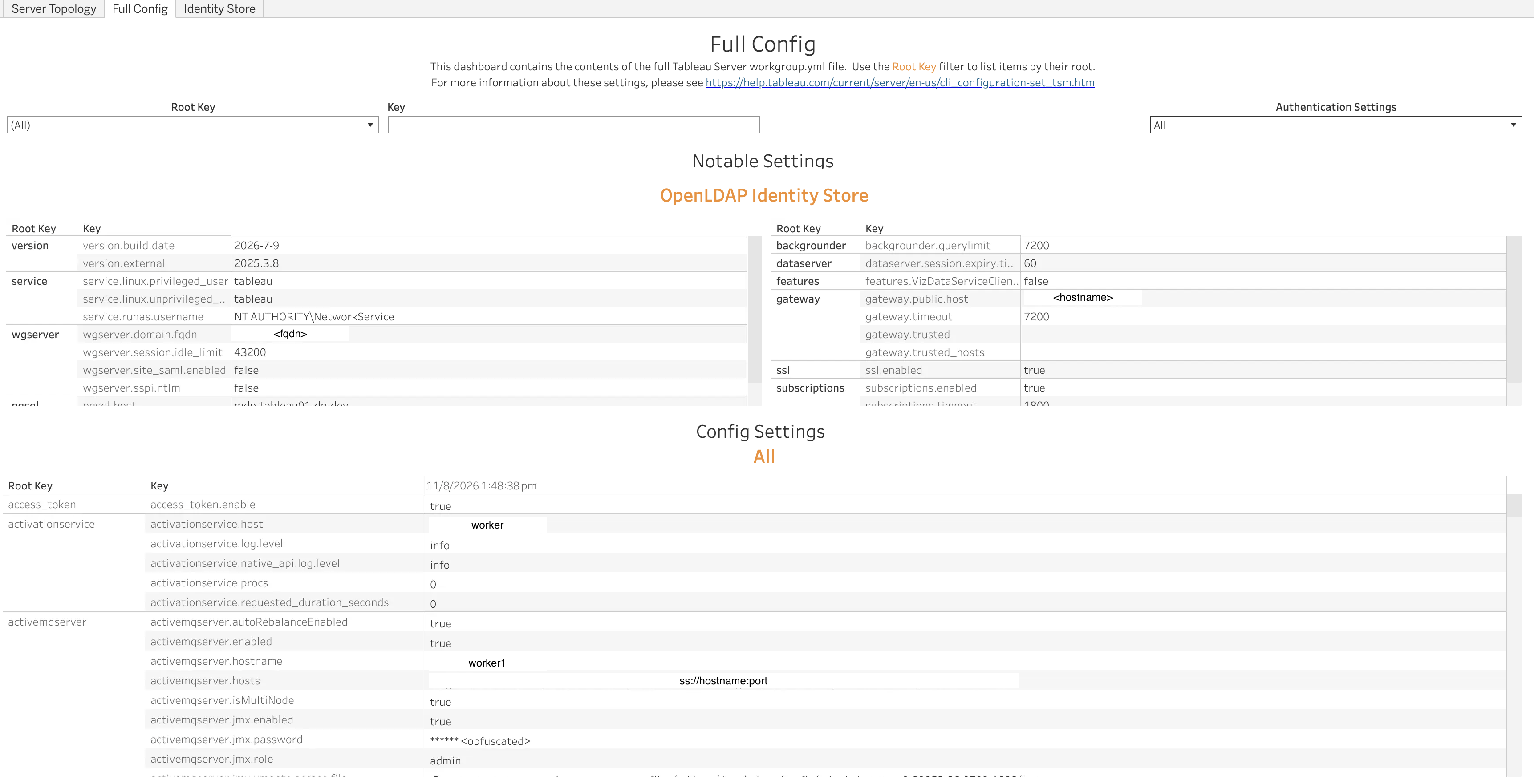
Task: Select the activemqserver.jmx.password key
Action: (226, 740)
